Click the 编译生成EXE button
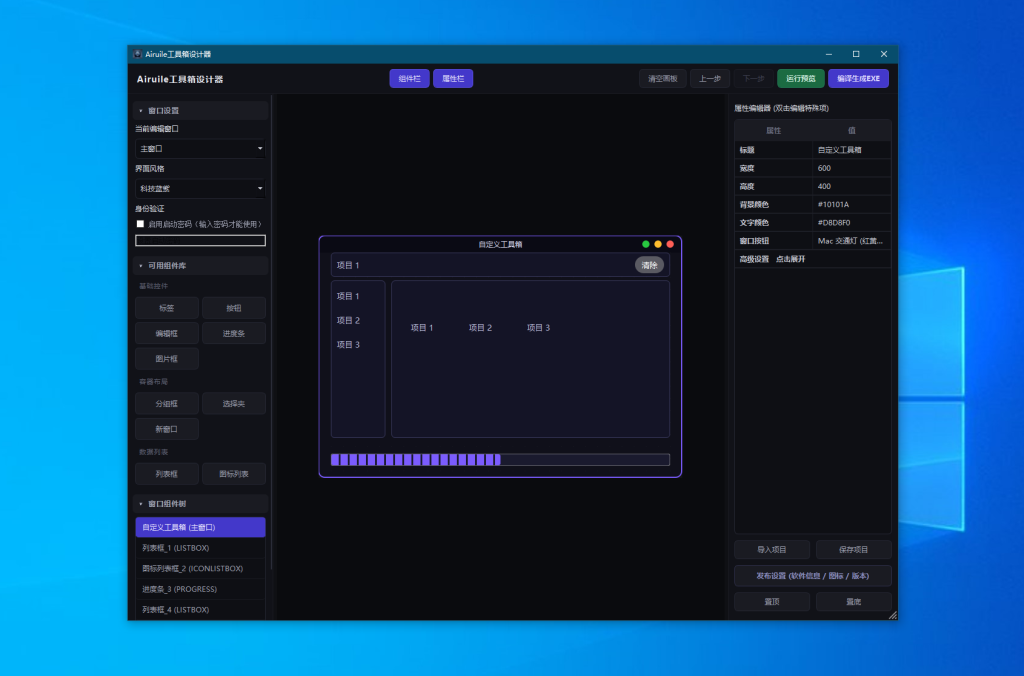This screenshot has width=1024, height=676. pyautogui.click(x=858, y=78)
